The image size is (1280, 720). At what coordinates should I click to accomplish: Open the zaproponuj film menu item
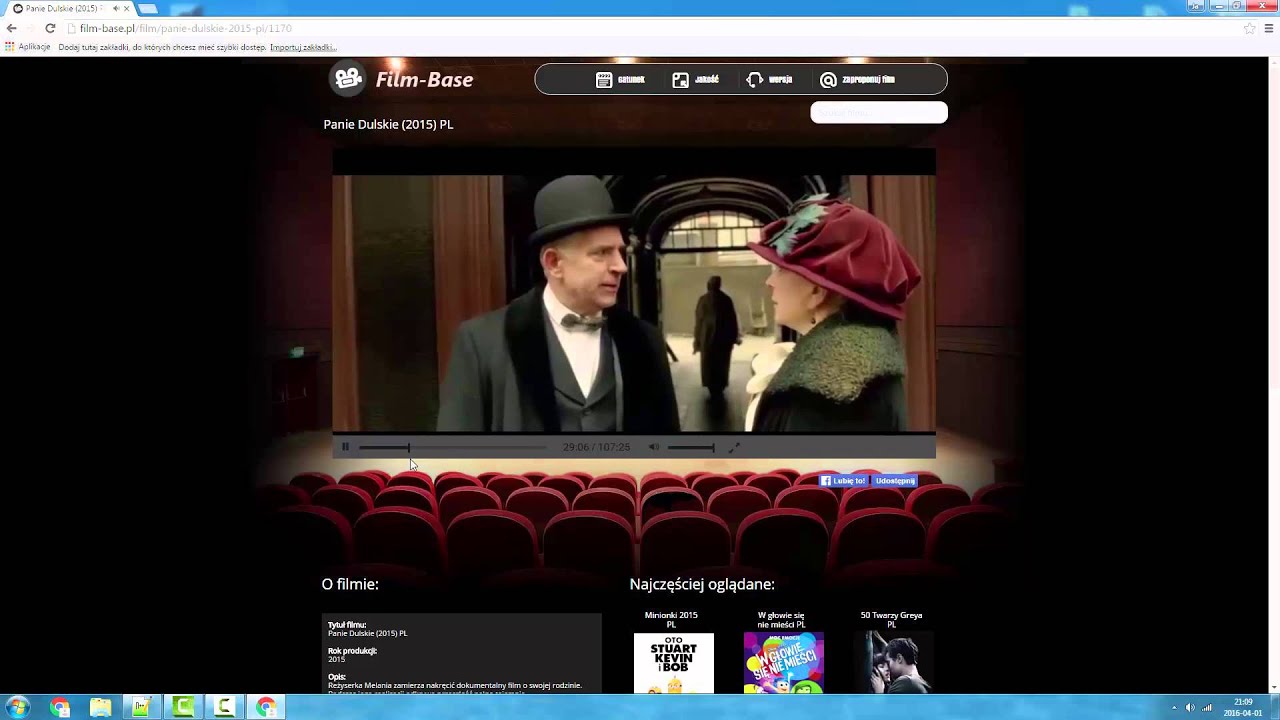point(857,80)
